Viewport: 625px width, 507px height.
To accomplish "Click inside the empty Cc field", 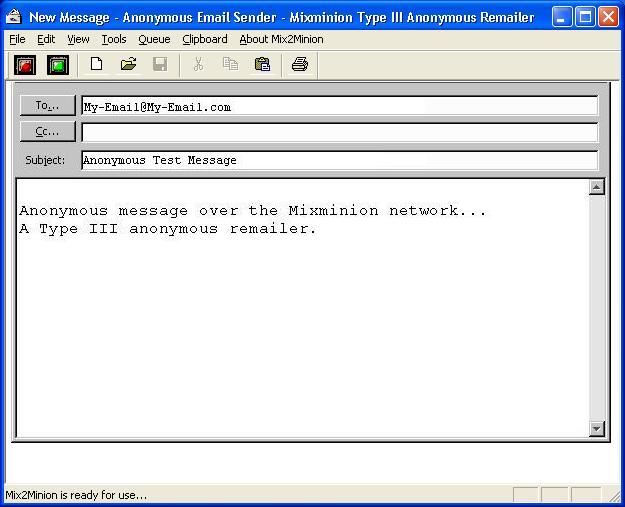I will tap(340, 132).
